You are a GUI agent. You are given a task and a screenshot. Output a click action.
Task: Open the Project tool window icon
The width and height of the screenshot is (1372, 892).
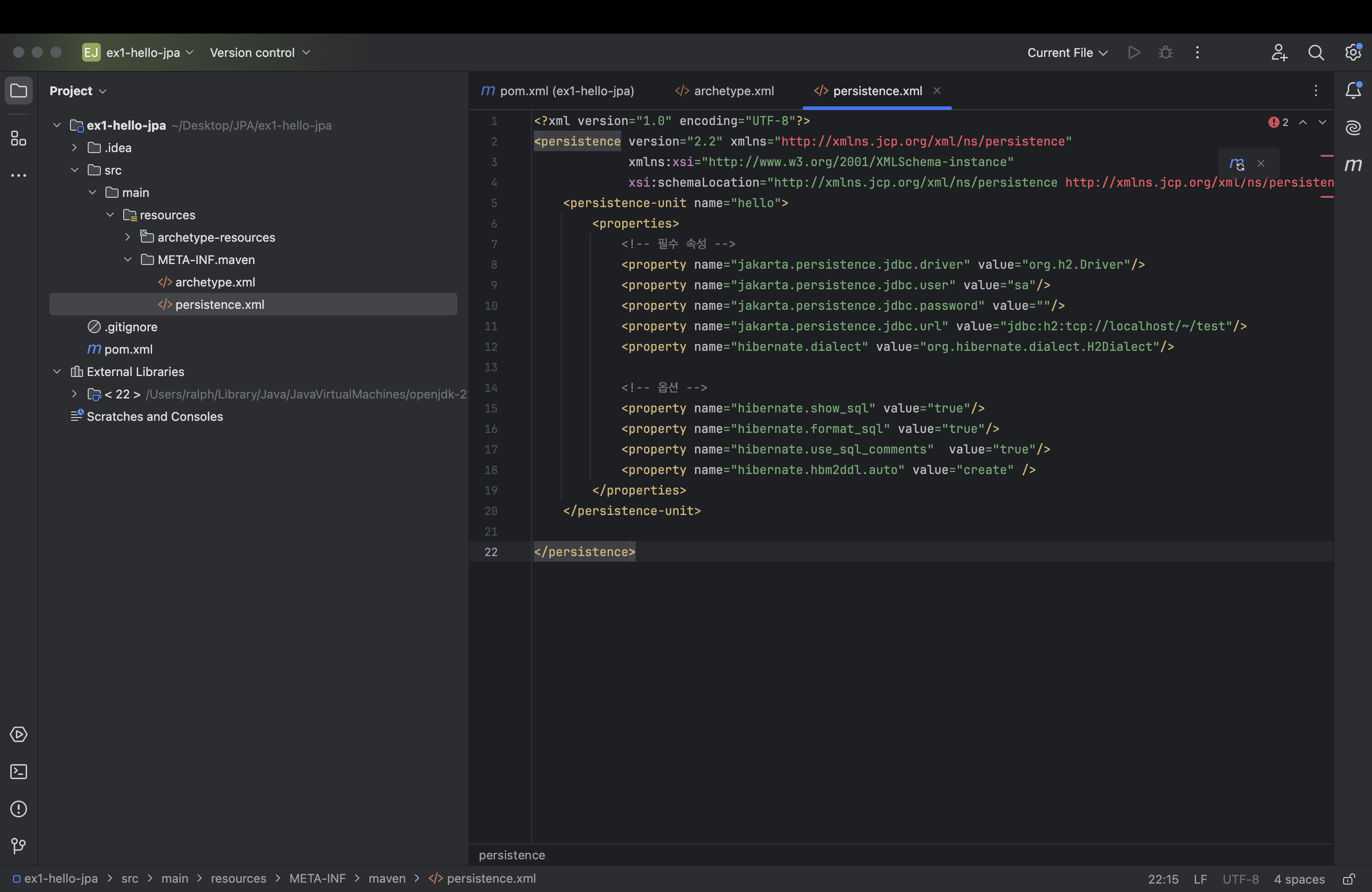point(19,91)
